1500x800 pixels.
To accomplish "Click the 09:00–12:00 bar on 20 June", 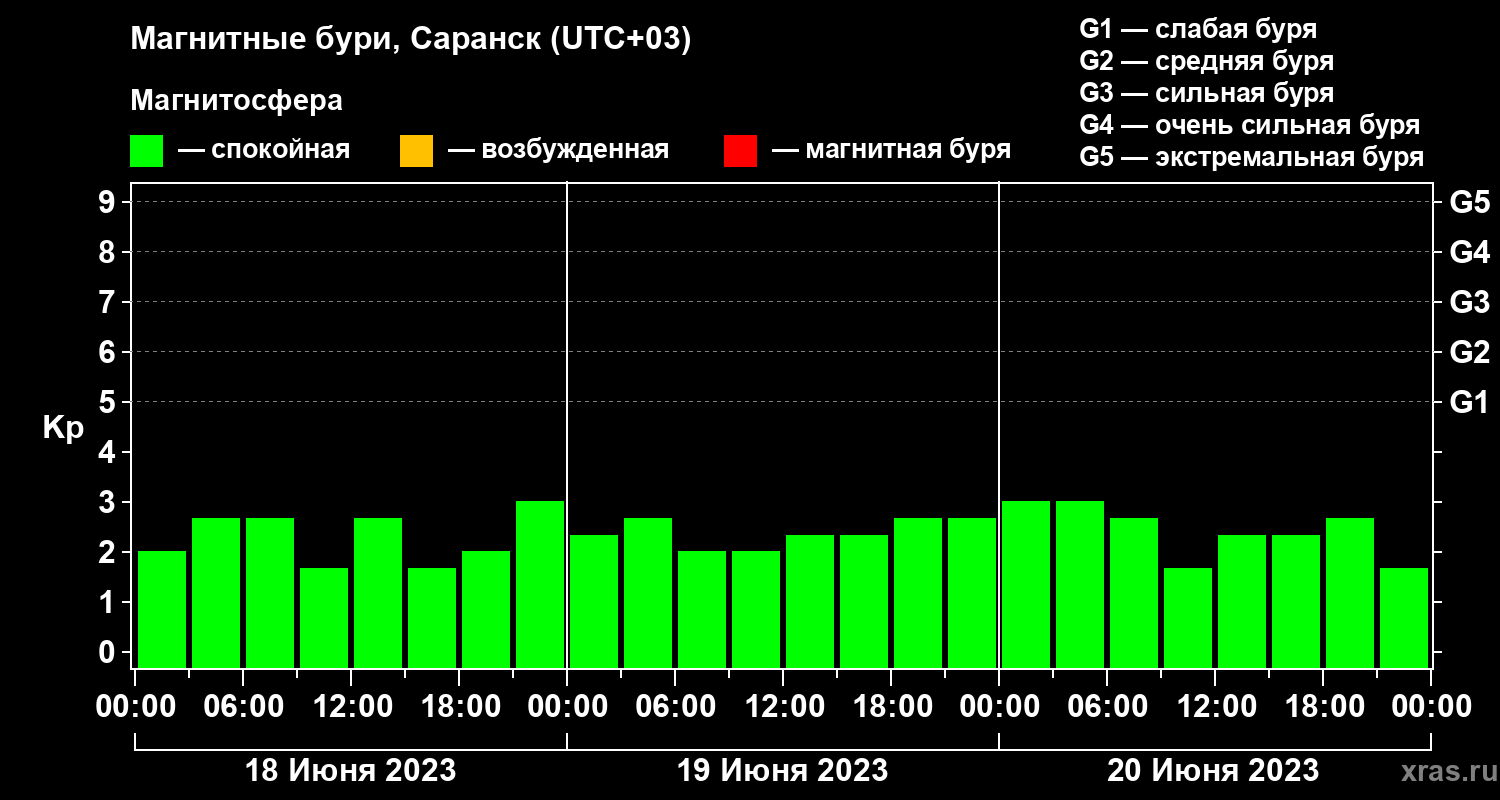I will pos(1188,617).
